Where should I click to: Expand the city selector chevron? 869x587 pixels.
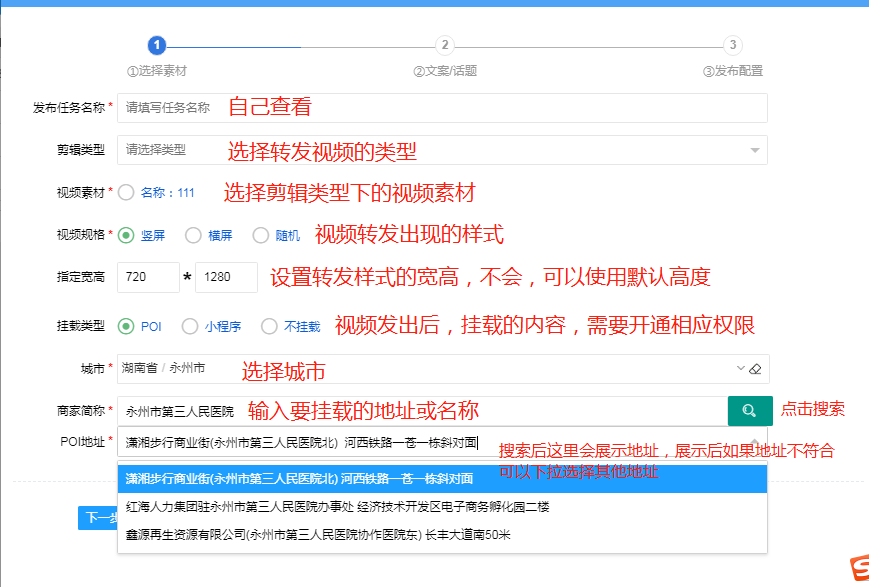pyautogui.click(x=740, y=368)
